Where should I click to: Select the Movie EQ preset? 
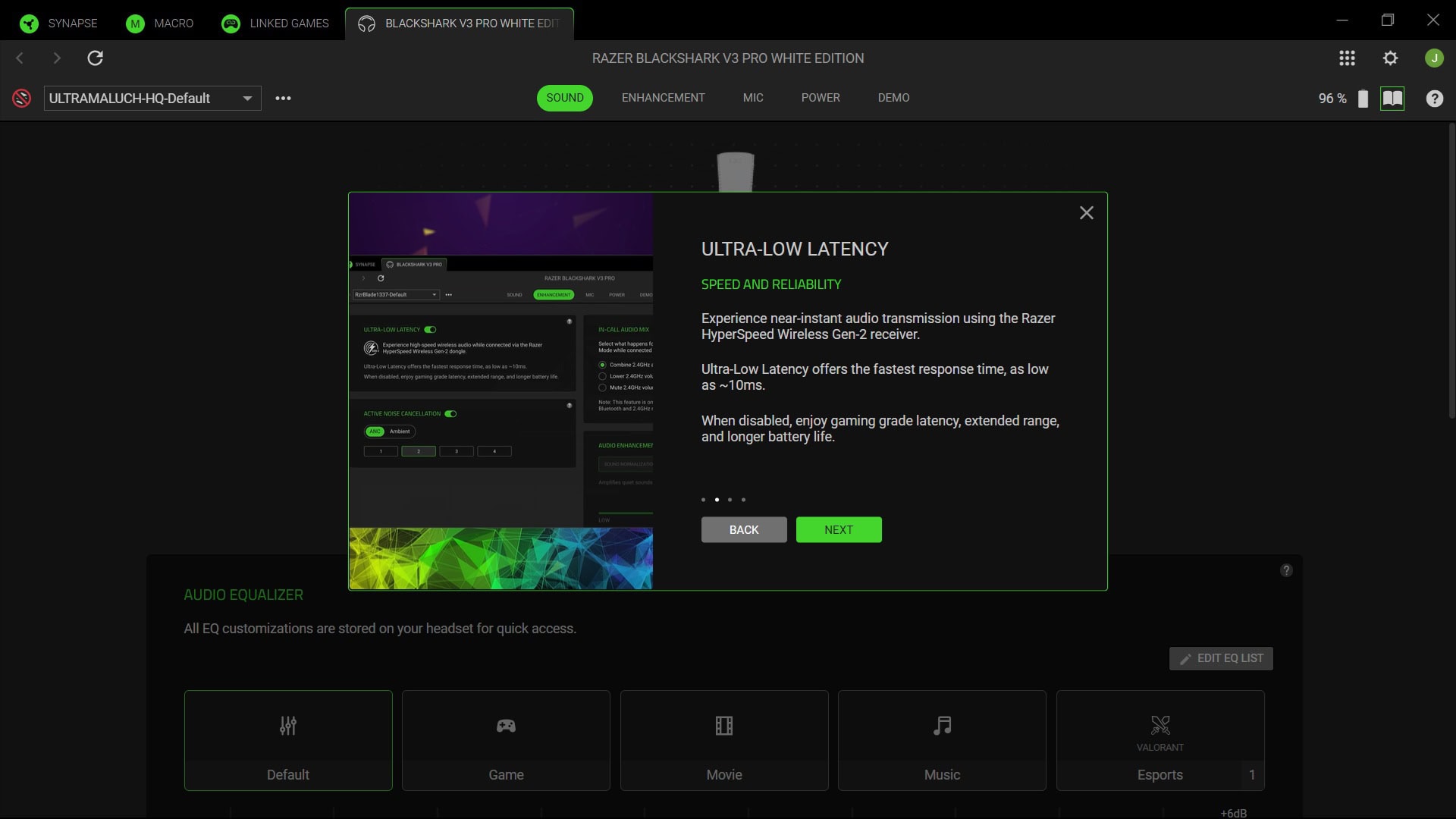point(724,741)
